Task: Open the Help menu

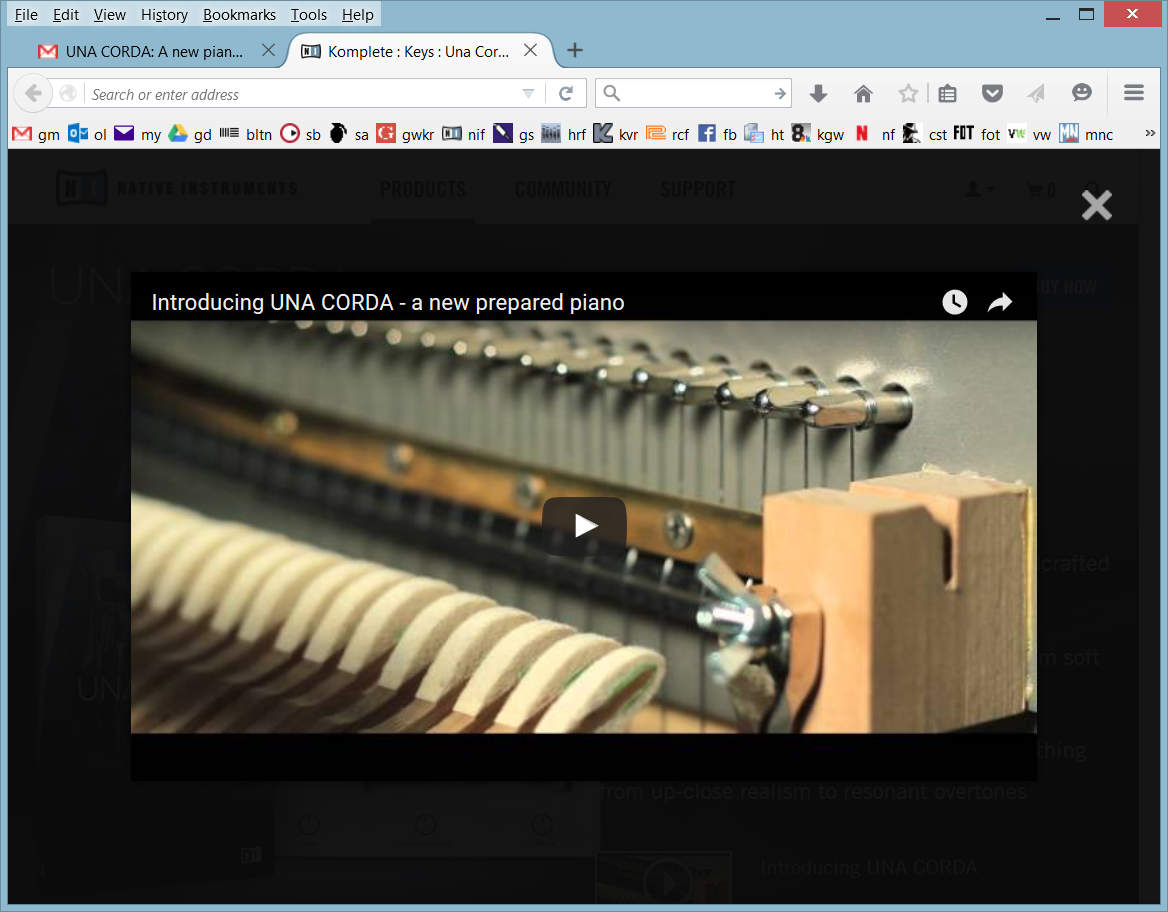Action: click(358, 15)
